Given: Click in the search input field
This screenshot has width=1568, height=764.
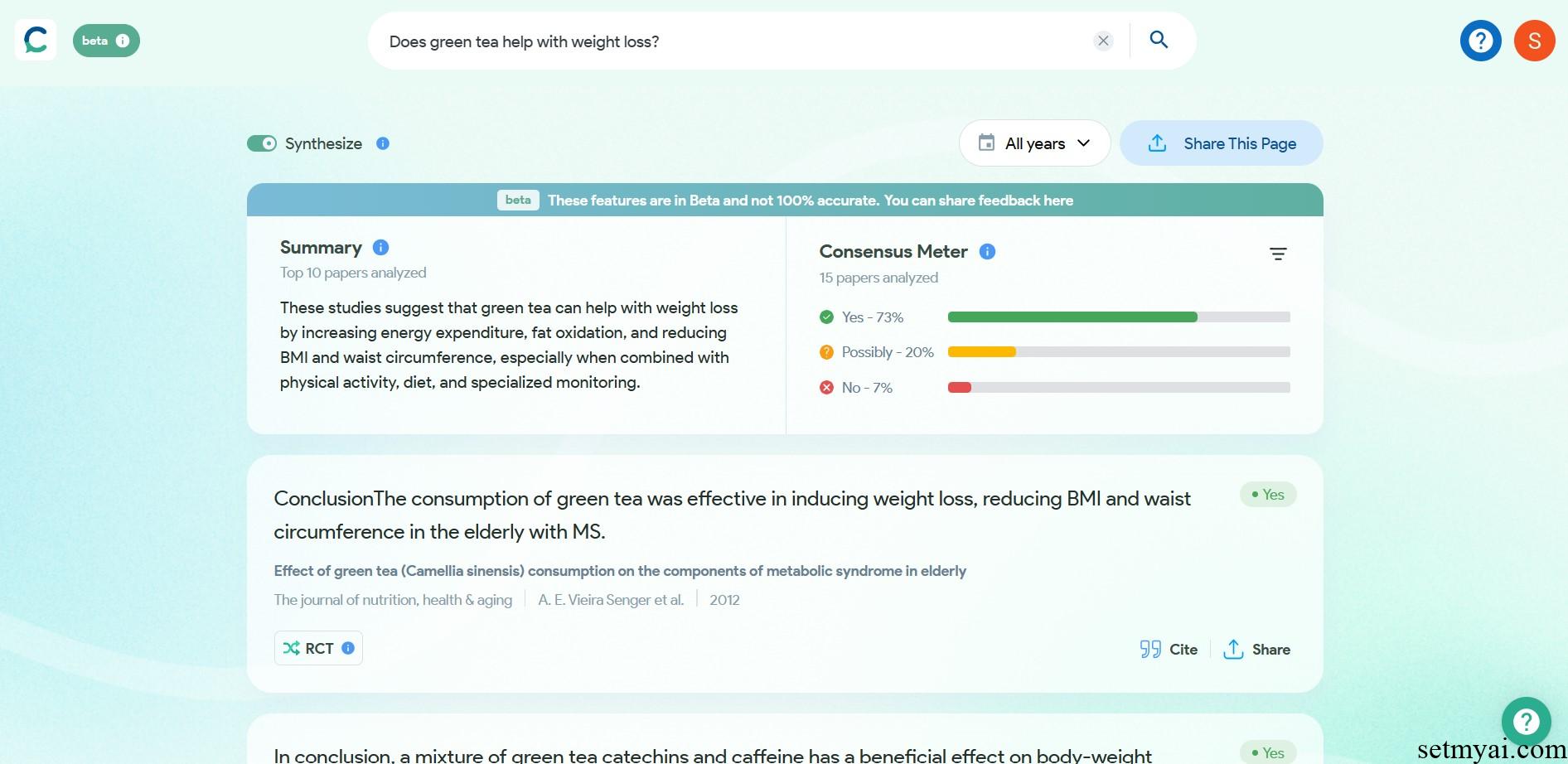Looking at the screenshot, I should (733, 41).
